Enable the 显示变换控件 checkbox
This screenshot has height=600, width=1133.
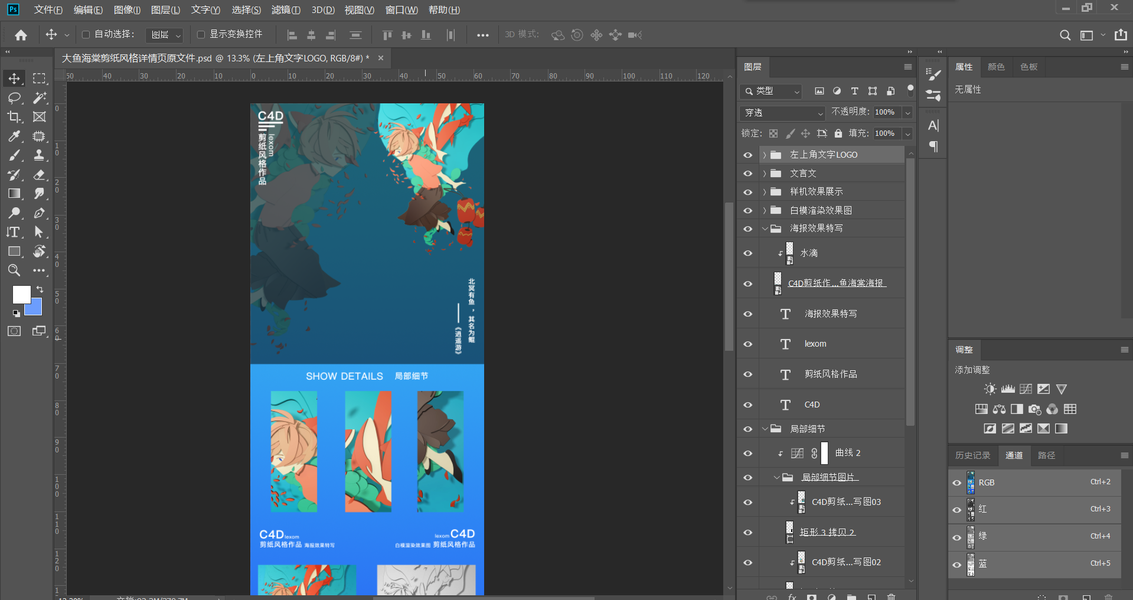click(202, 35)
